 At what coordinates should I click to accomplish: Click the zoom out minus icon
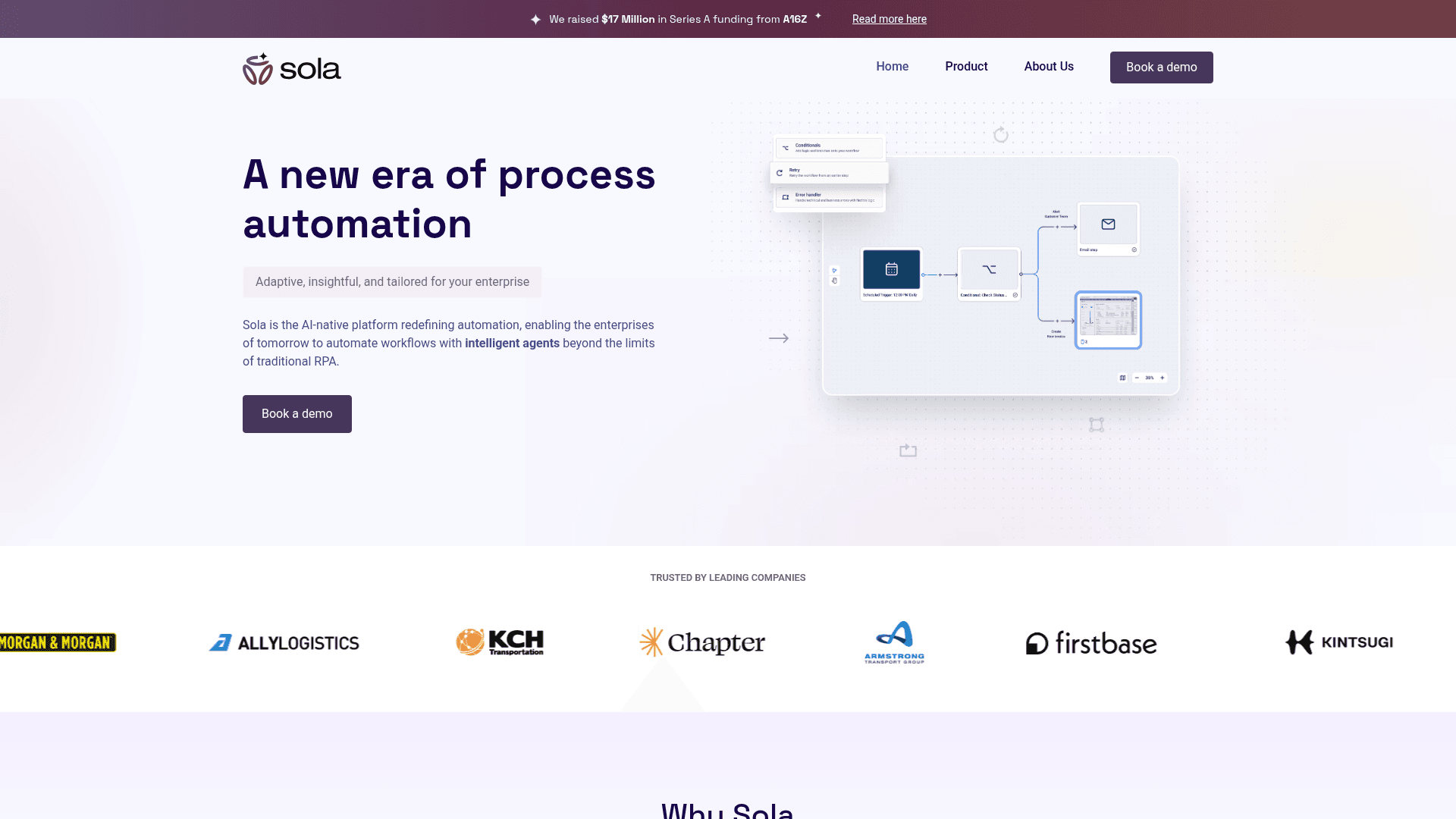click(1137, 378)
